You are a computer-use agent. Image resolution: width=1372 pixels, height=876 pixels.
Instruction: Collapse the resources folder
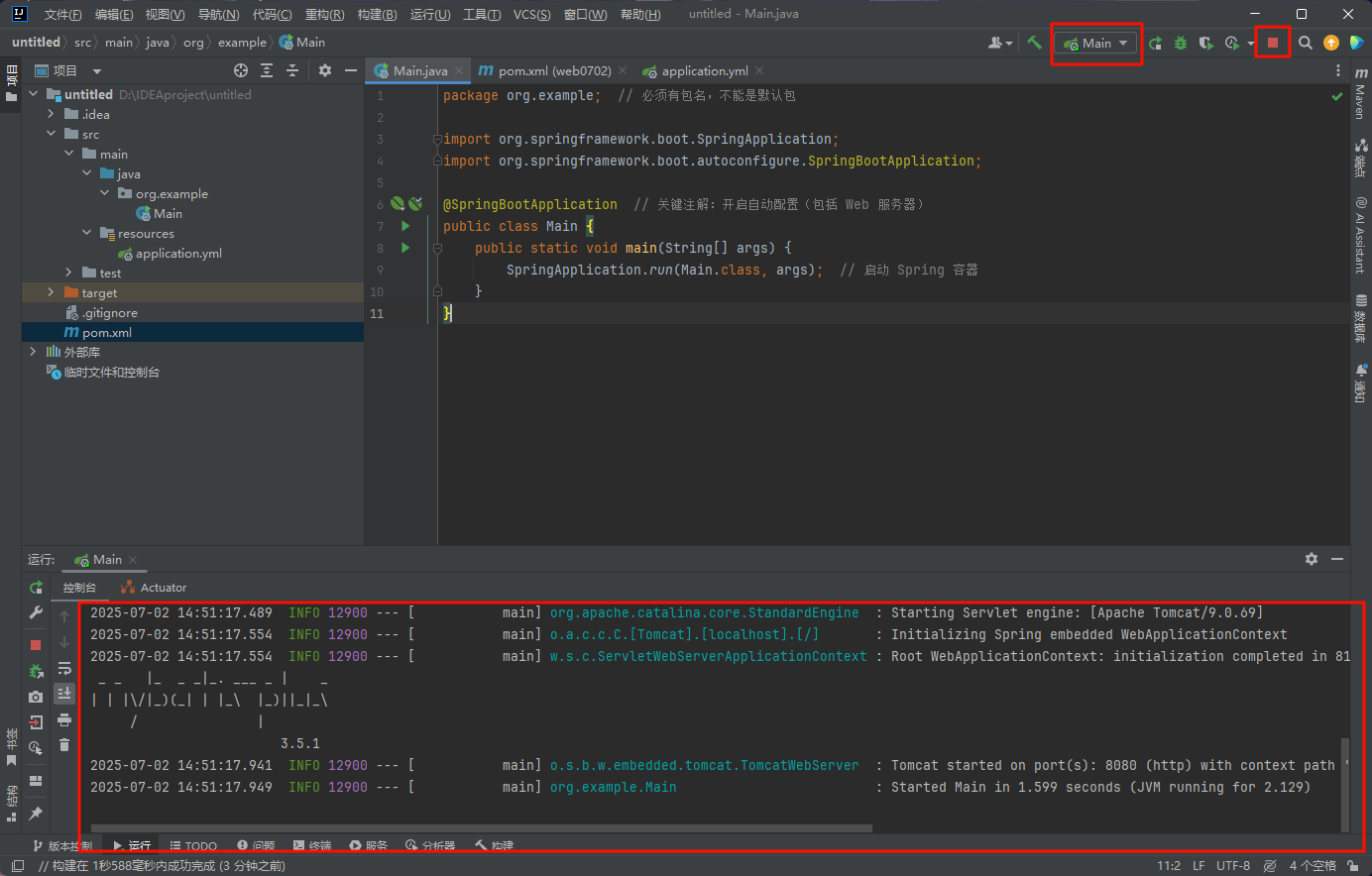pos(86,233)
